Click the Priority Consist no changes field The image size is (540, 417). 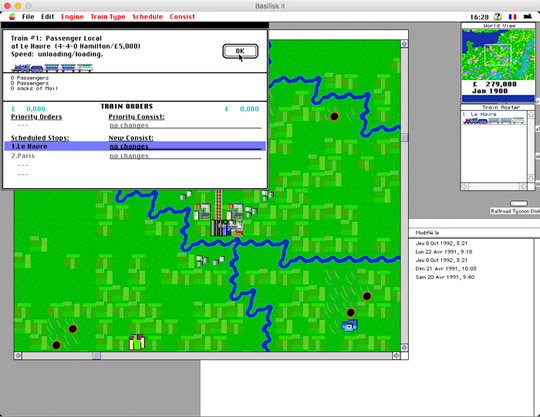coord(185,125)
